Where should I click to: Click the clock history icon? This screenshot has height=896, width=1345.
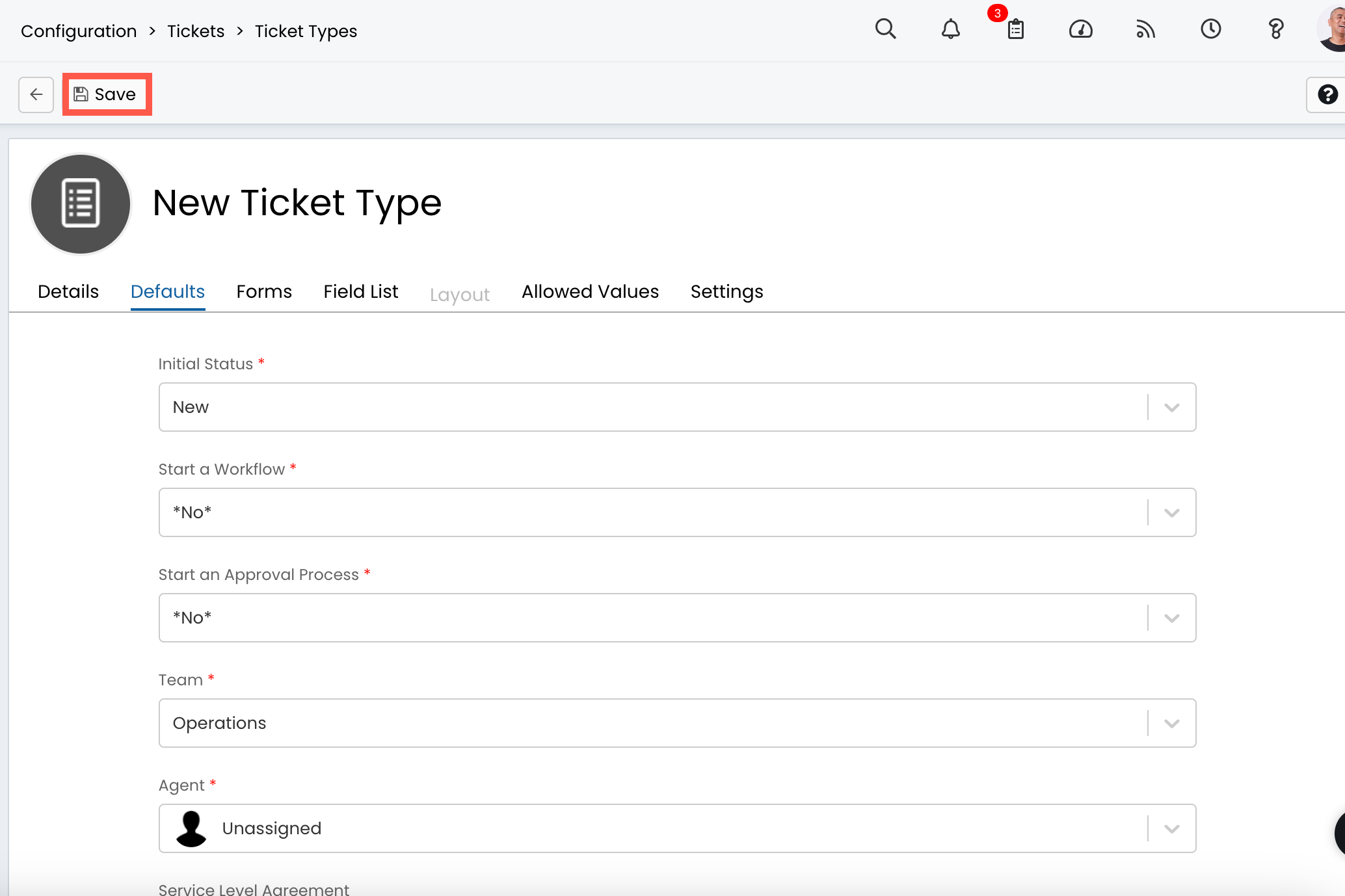pyautogui.click(x=1210, y=29)
